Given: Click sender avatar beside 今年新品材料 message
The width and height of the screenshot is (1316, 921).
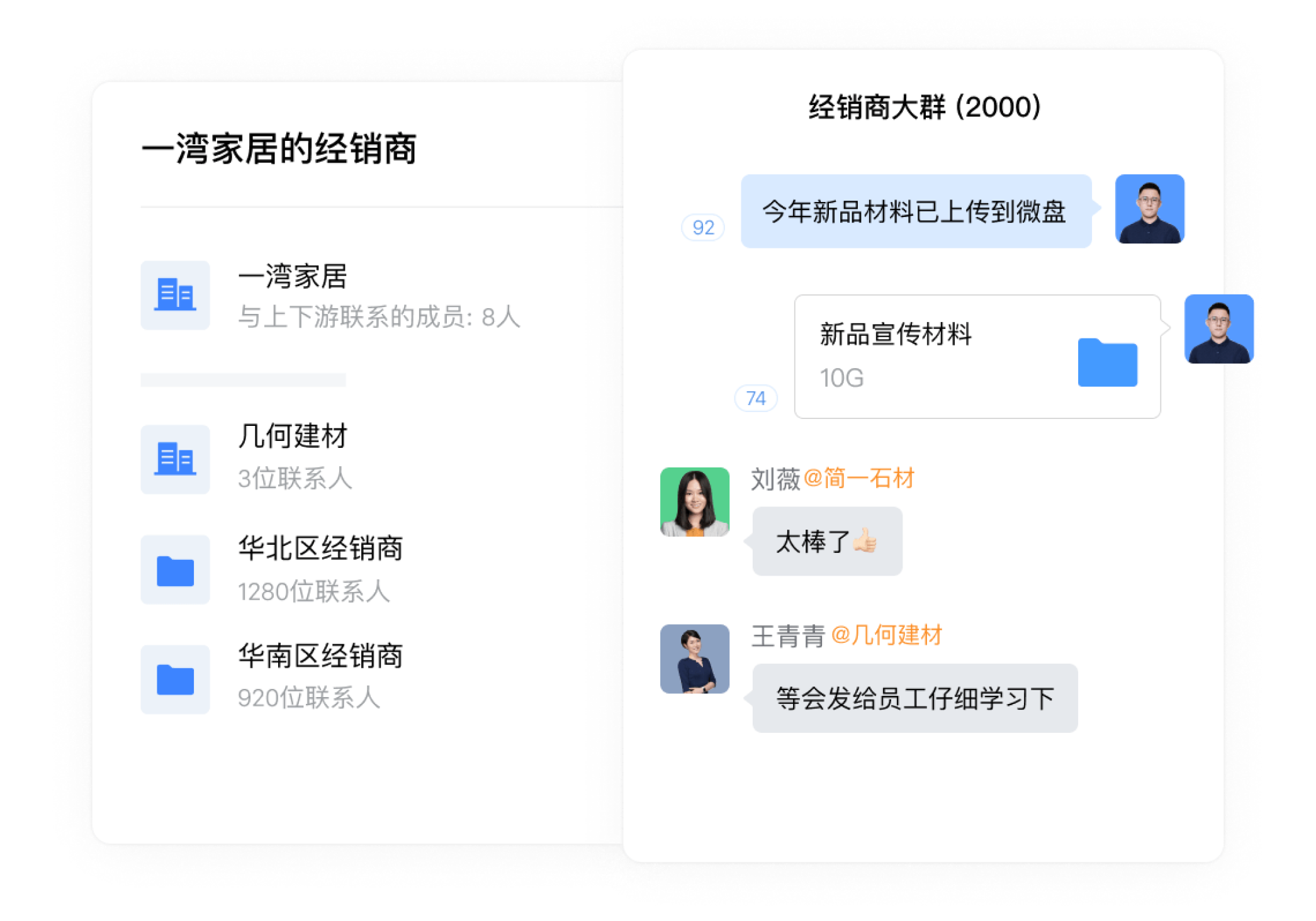Looking at the screenshot, I should [1149, 209].
